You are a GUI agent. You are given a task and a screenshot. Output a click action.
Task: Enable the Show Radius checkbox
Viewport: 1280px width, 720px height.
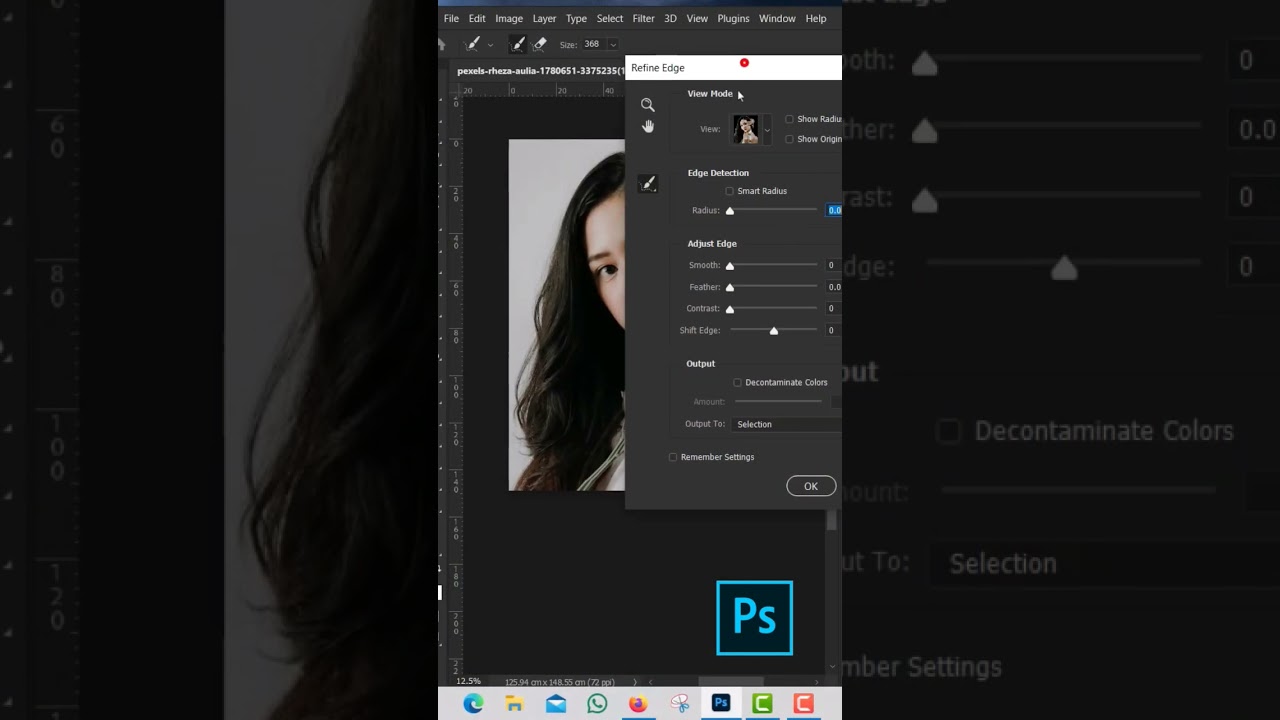point(789,119)
